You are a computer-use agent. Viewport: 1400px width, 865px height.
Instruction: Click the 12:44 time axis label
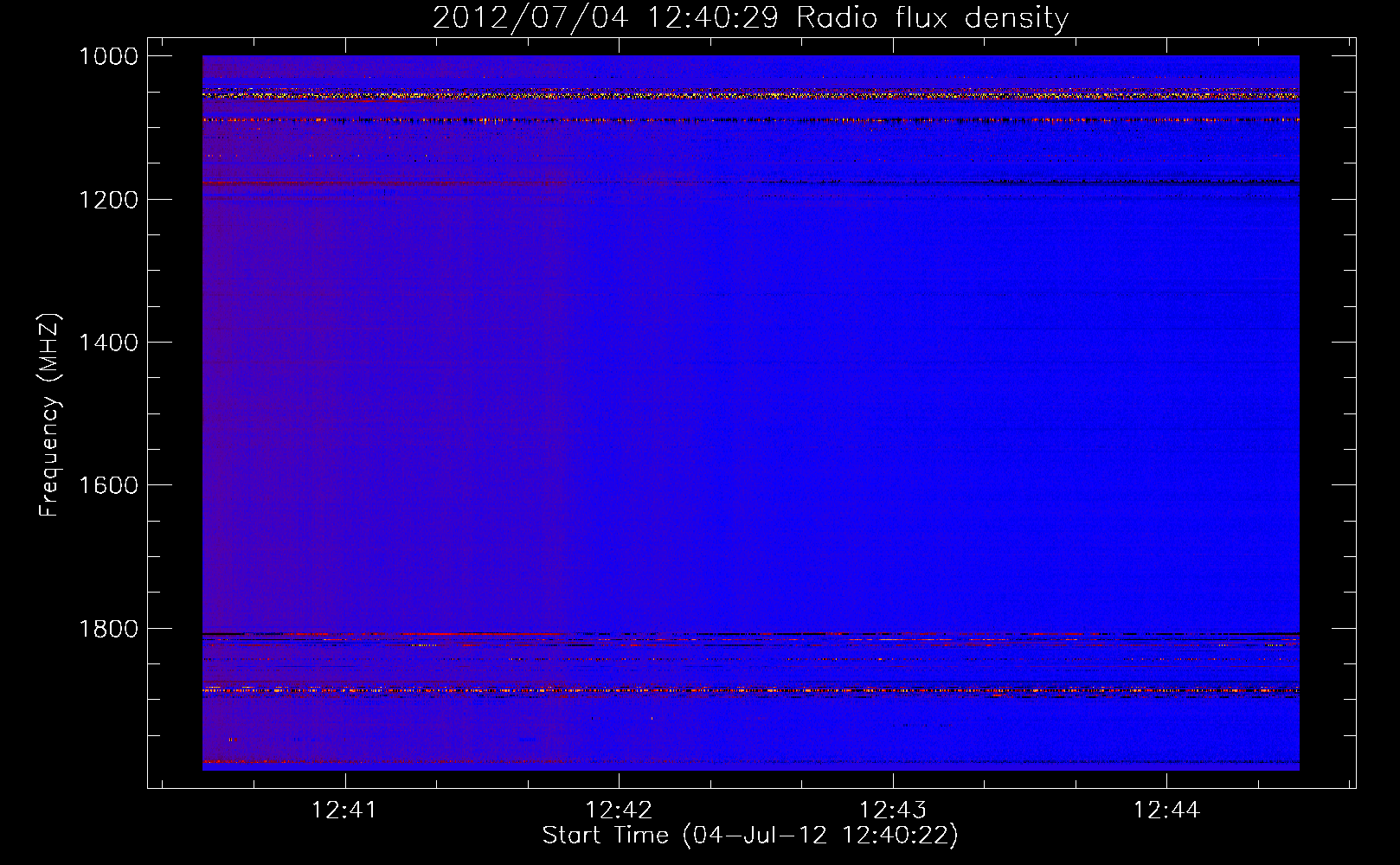point(1166,810)
